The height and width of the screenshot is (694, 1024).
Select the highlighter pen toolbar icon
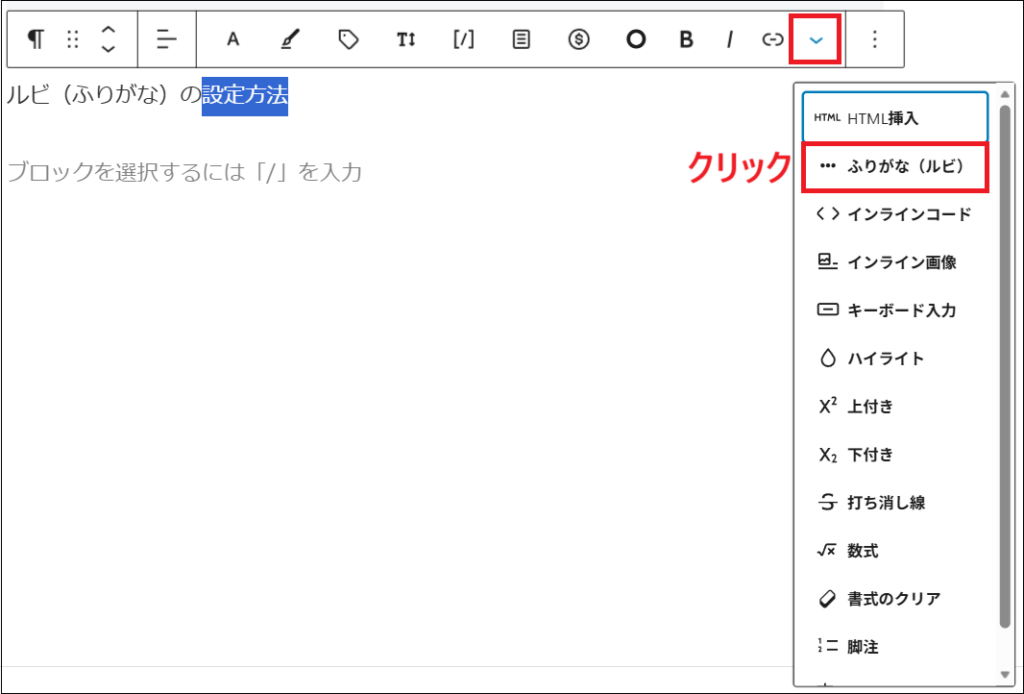[x=289, y=39]
